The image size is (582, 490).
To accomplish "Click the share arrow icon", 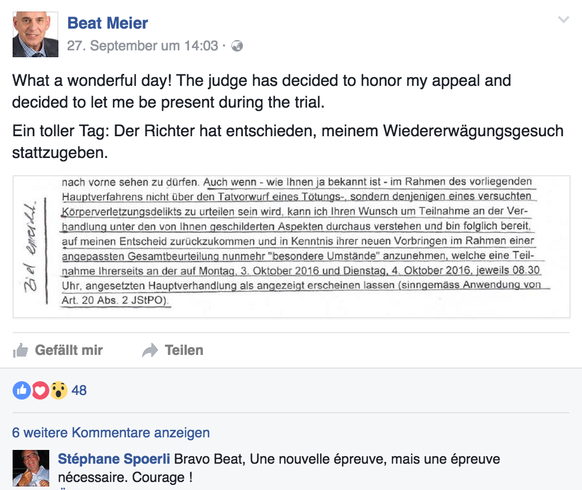I will (150, 350).
